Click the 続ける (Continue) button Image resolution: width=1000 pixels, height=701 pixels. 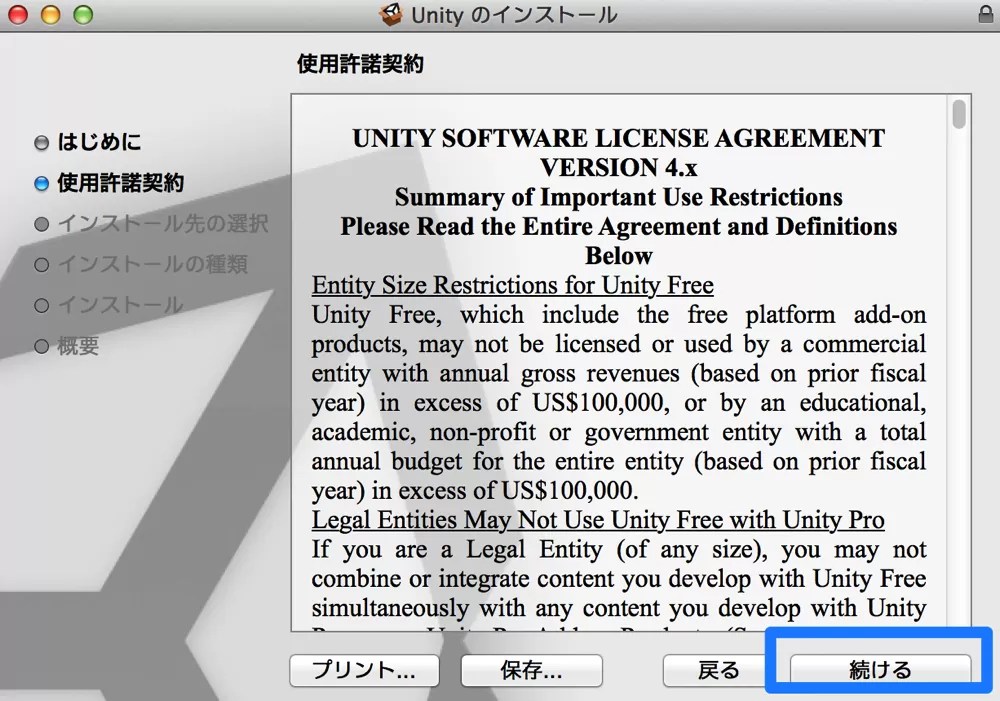click(x=880, y=670)
